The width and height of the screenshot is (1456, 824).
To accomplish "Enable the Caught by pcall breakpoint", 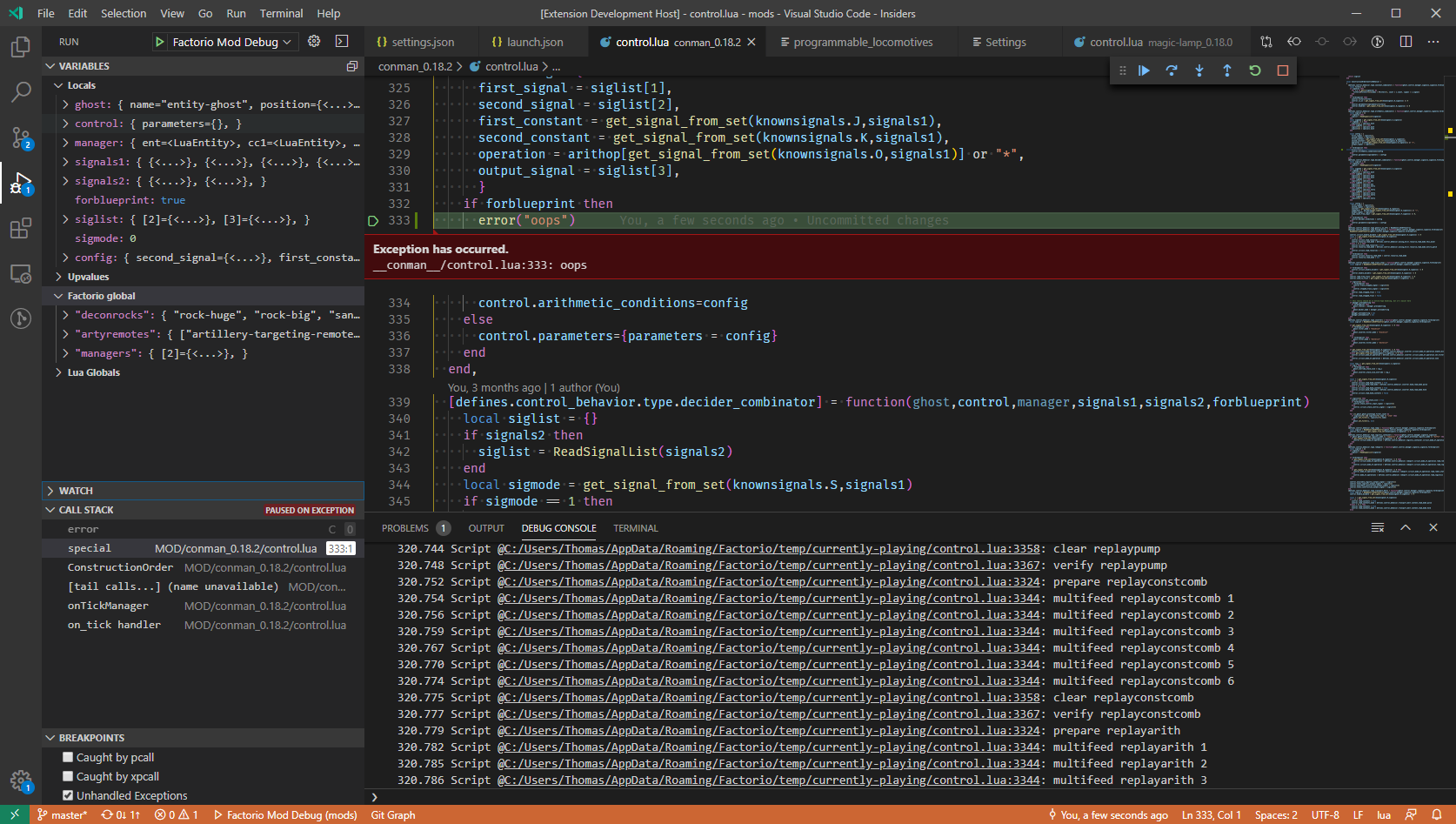I will point(68,758).
